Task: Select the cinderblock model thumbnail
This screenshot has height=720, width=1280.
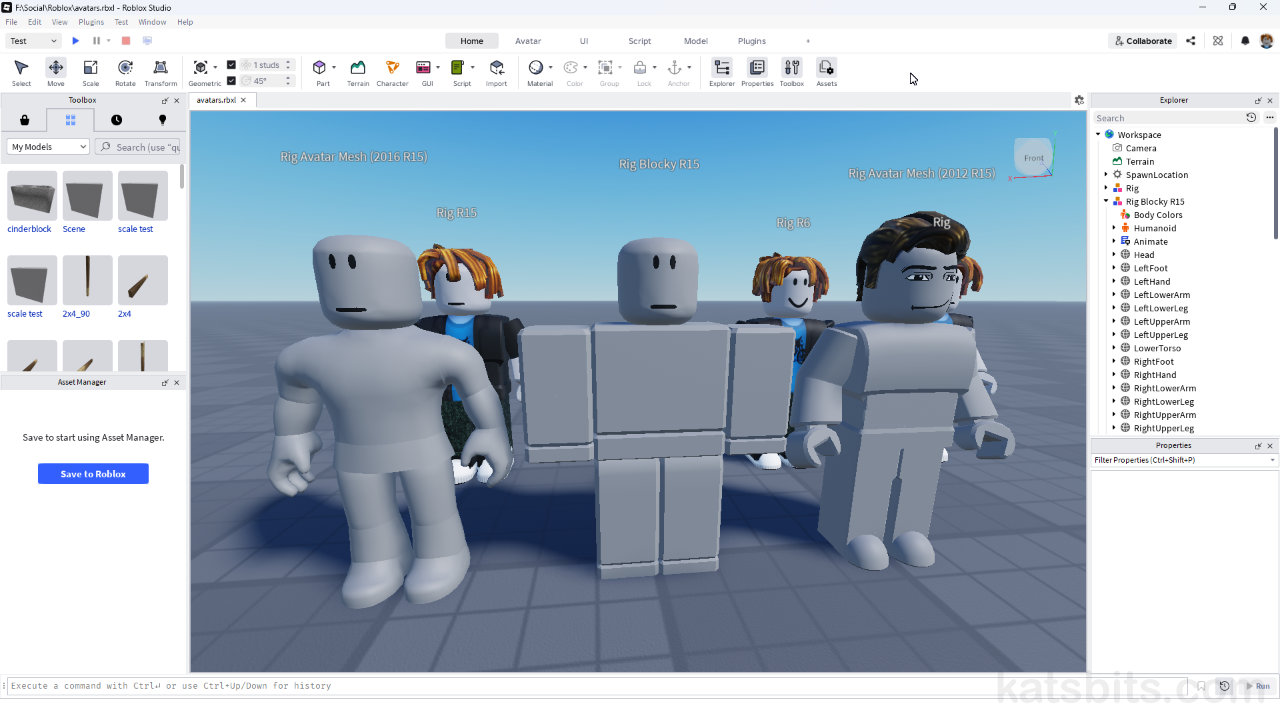Action: click(x=32, y=196)
